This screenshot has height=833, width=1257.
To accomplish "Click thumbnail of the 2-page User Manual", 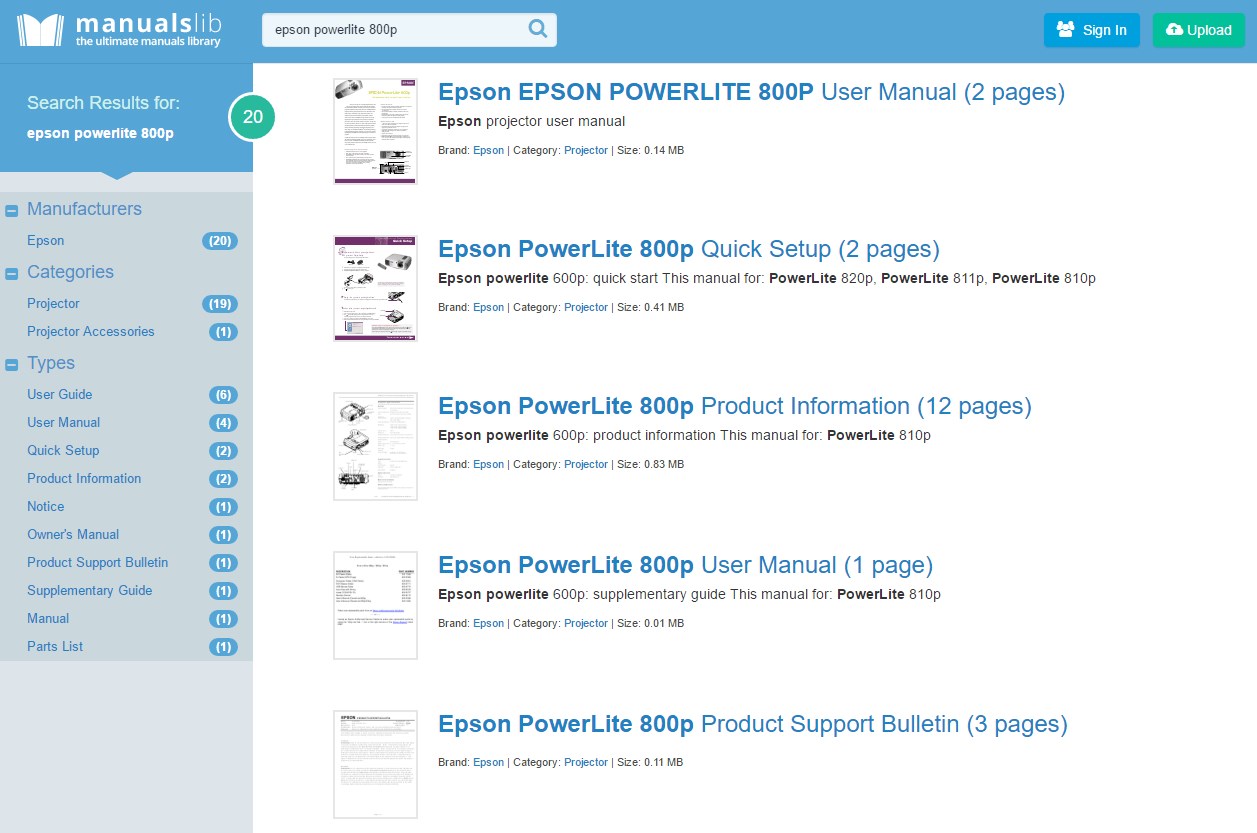I will (x=375, y=131).
